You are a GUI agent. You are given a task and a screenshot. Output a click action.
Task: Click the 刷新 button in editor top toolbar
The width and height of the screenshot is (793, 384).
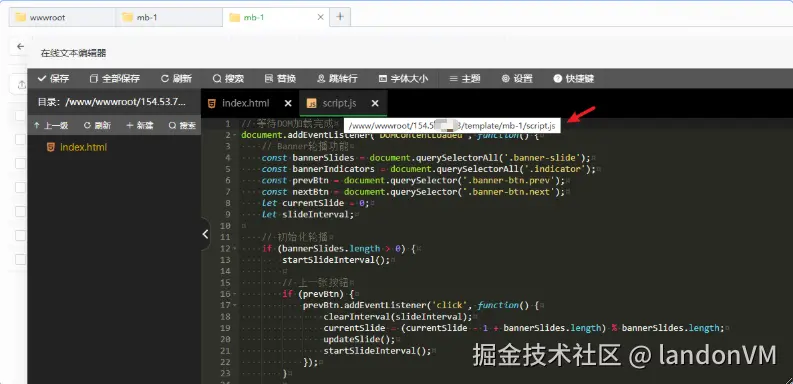click(177, 78)
